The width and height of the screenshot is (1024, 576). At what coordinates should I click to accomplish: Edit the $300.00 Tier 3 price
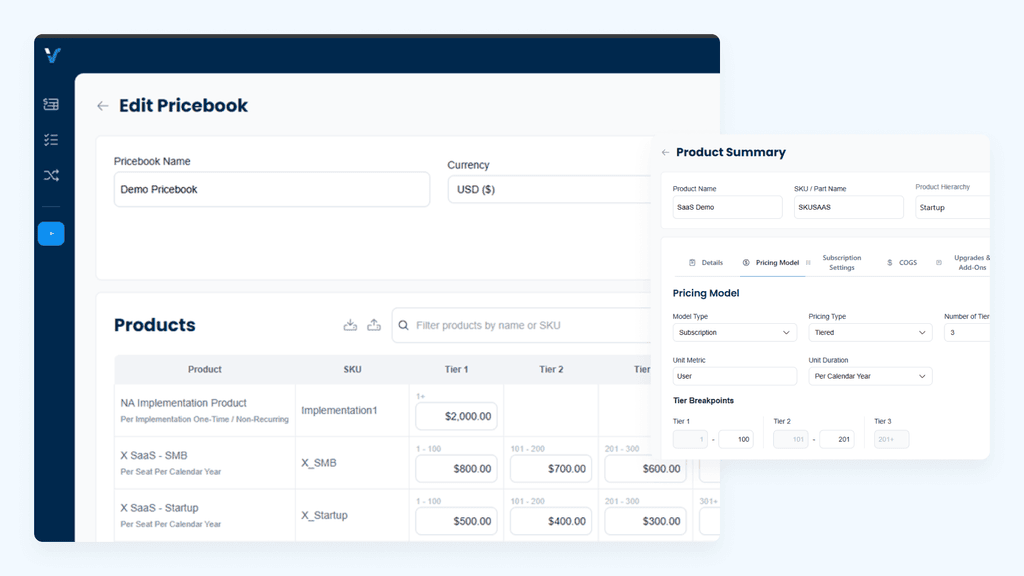coord(645,521)
